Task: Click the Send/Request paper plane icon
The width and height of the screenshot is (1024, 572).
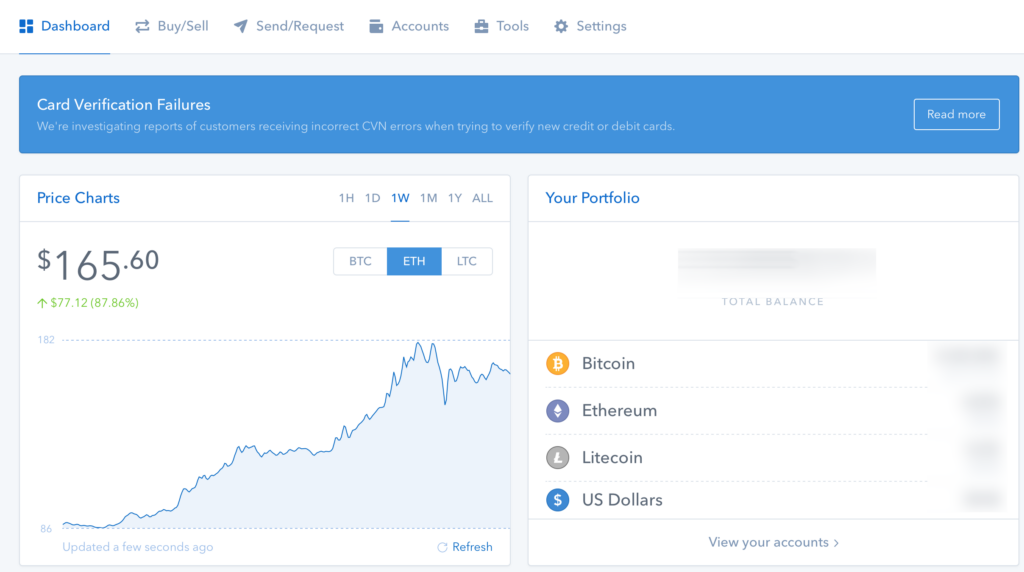Action: 241,26
